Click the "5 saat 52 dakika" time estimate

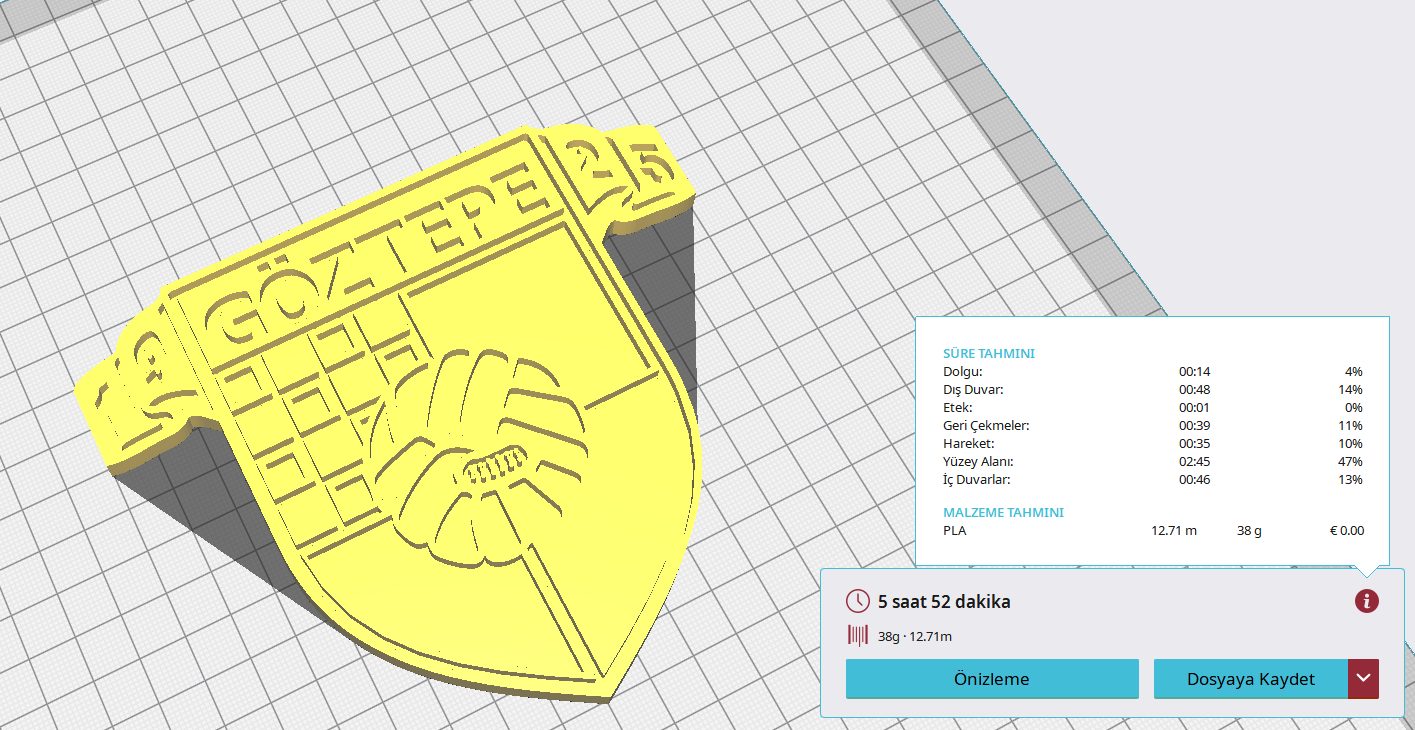click(x=944, y=602)
